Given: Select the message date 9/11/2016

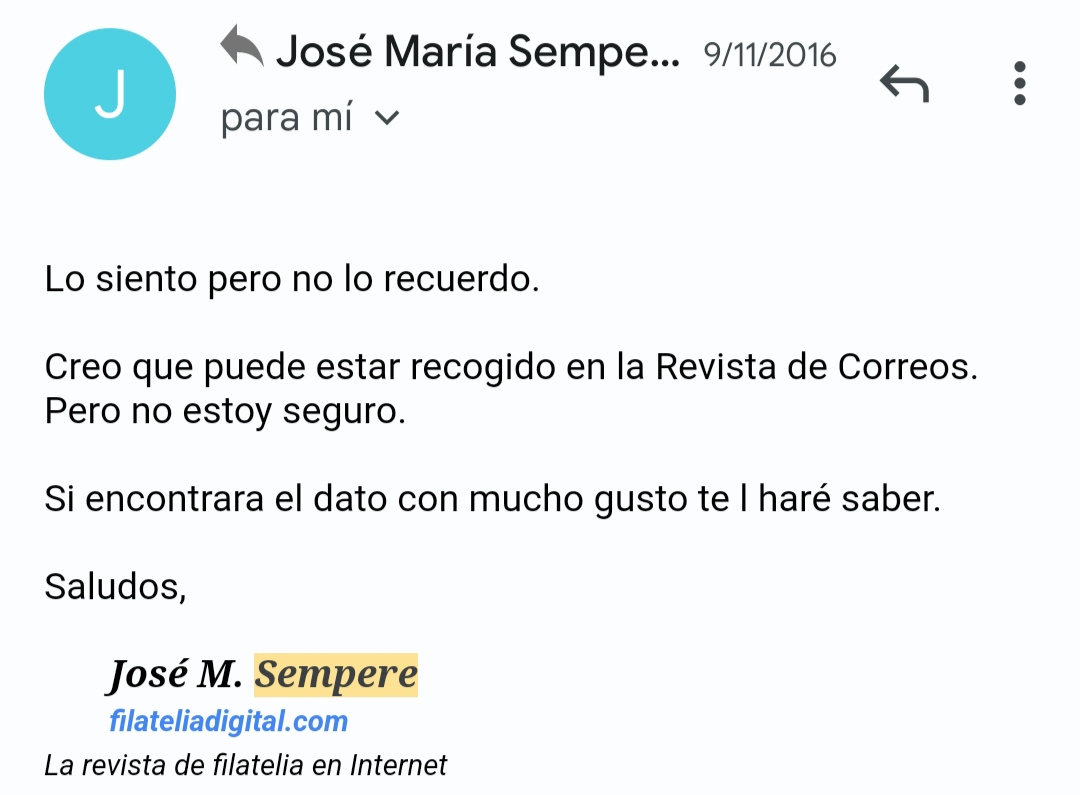Looking at the screenshot, I should point(770,55).
